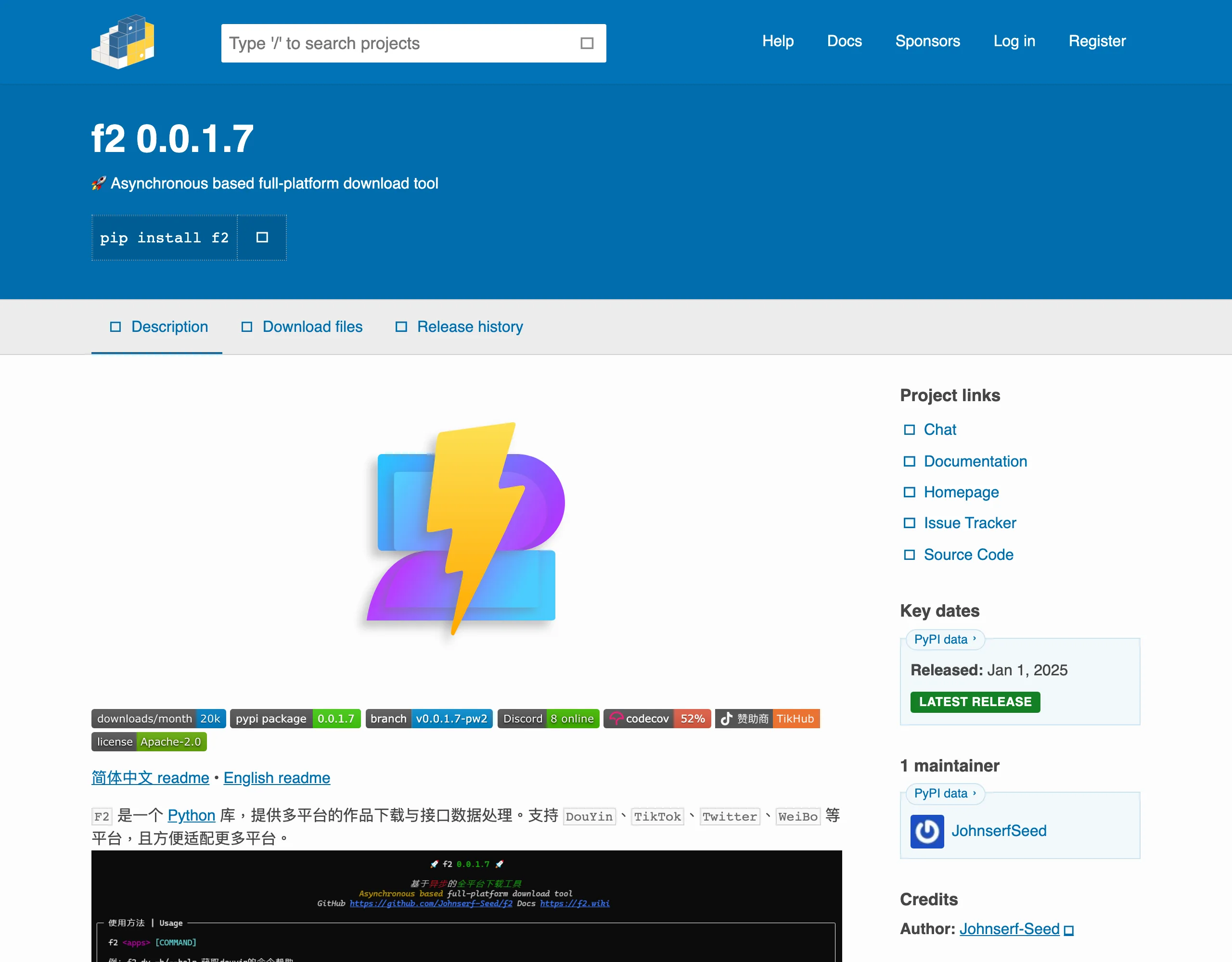Open Help in the top navigation
Viewport: 1232px width, 962px height.
(x=778, y=41)
